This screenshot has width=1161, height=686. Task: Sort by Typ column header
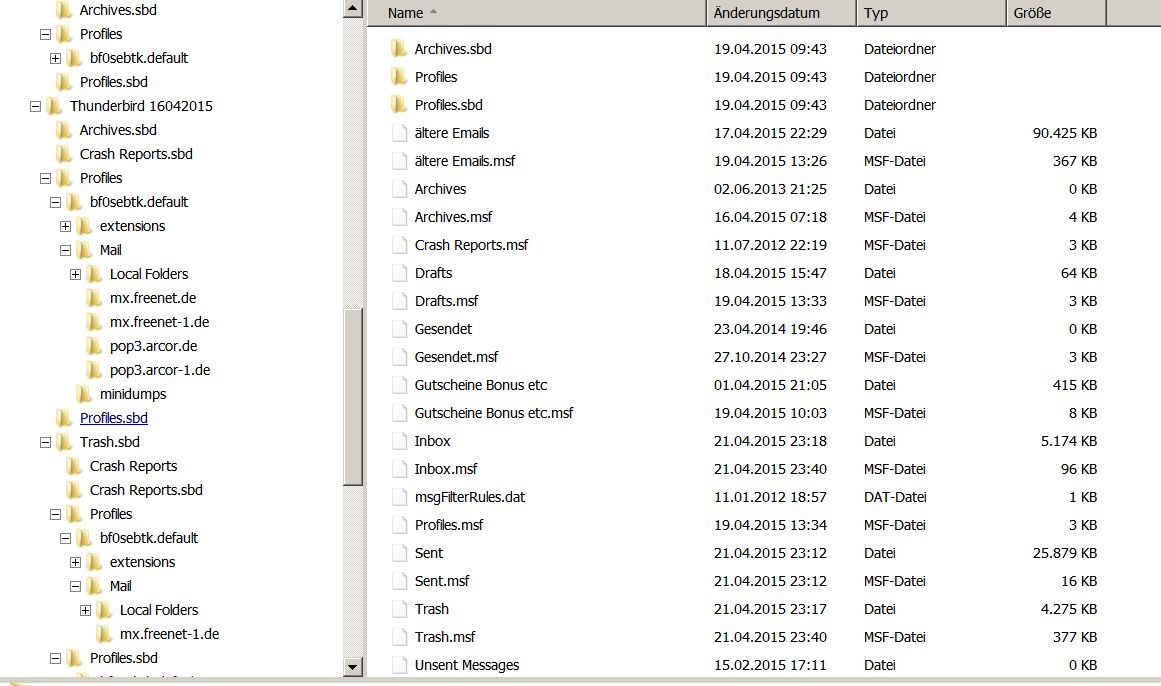coord(931,13)
